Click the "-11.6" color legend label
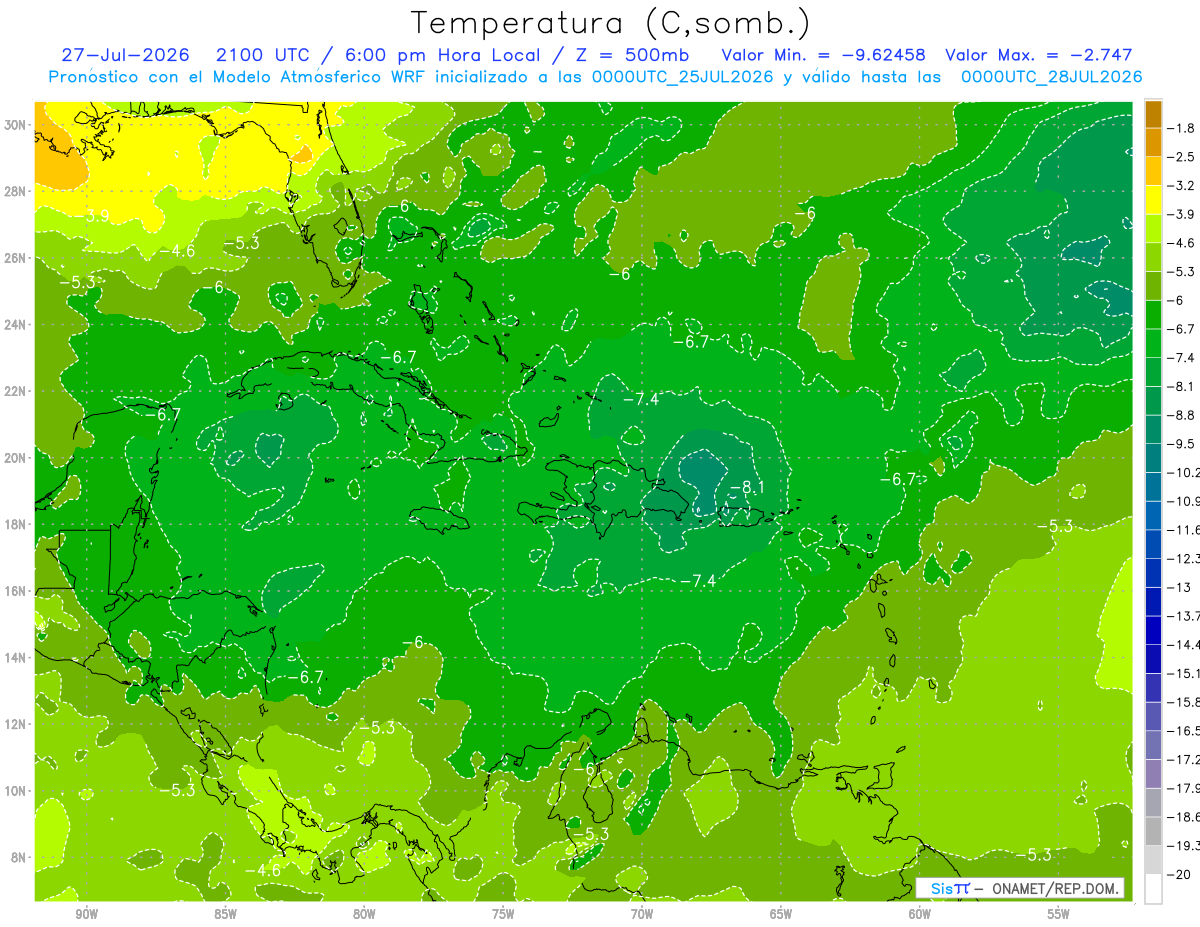The image size is (1200, 927). click(1184, 530)
